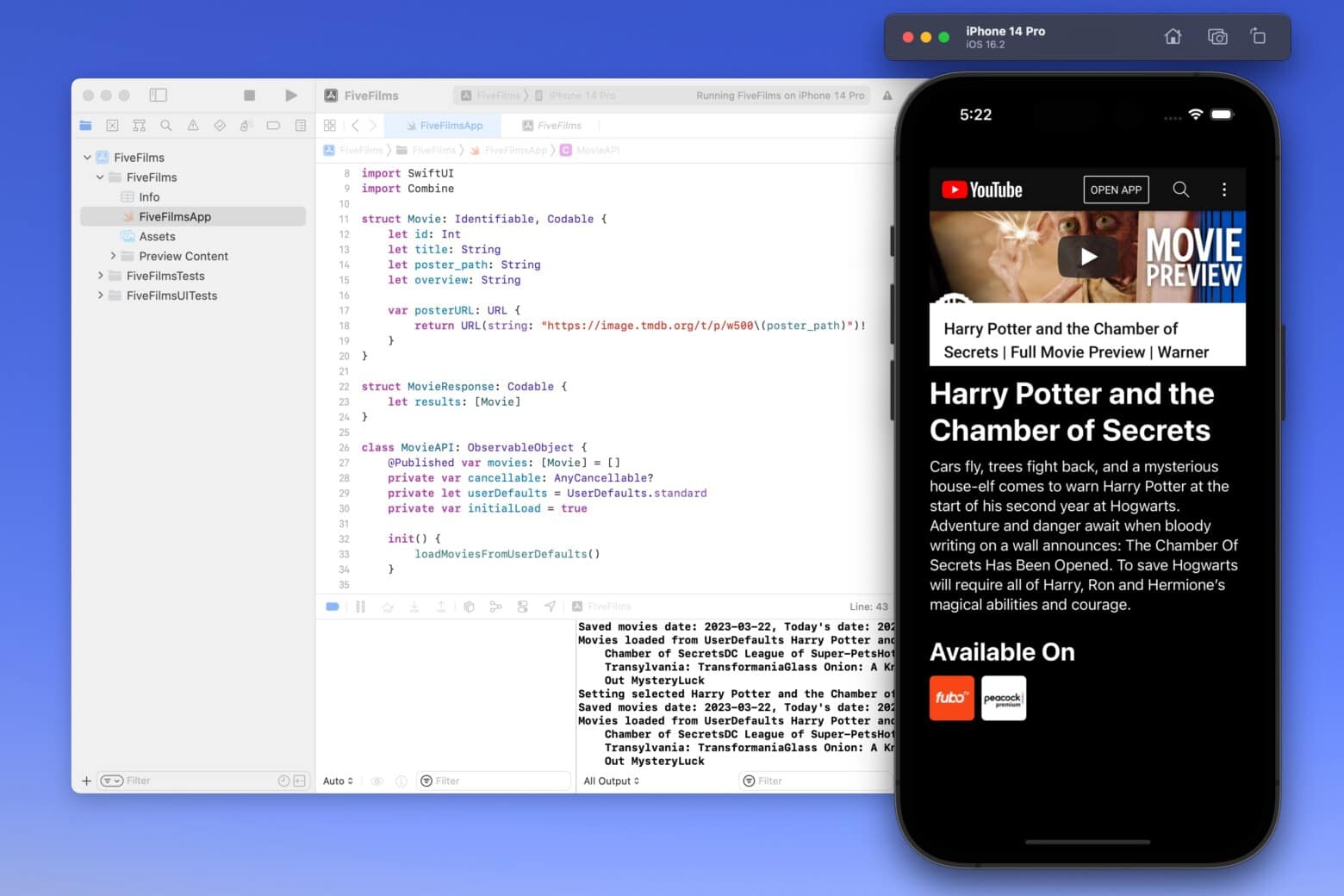Image resolution: width=1344 pixels, height=896 pixels.
Task: Click the Memory Graph debugger icon
Action: 496,607
